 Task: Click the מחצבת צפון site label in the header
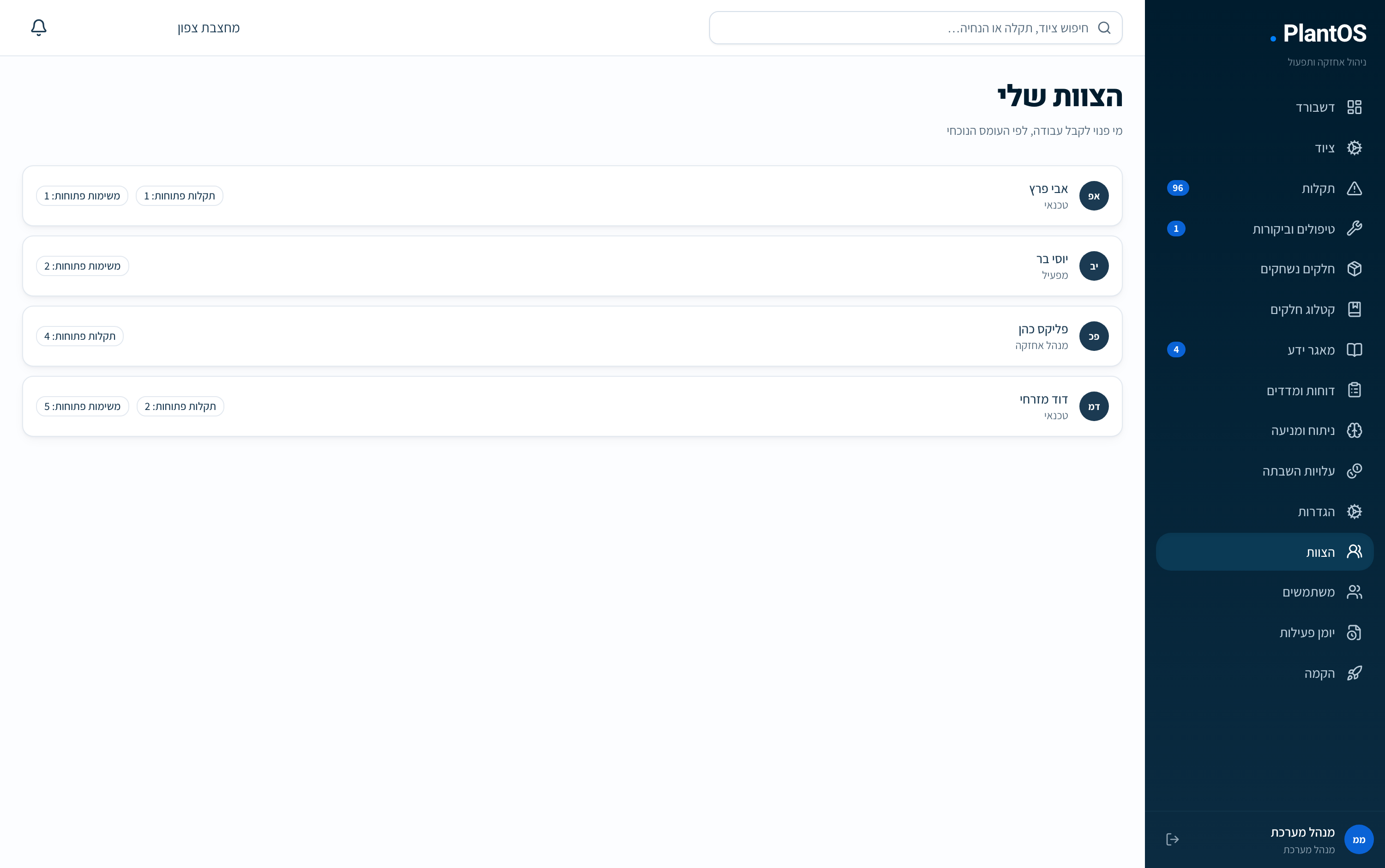pyautogui.click(x=208, y=28)
